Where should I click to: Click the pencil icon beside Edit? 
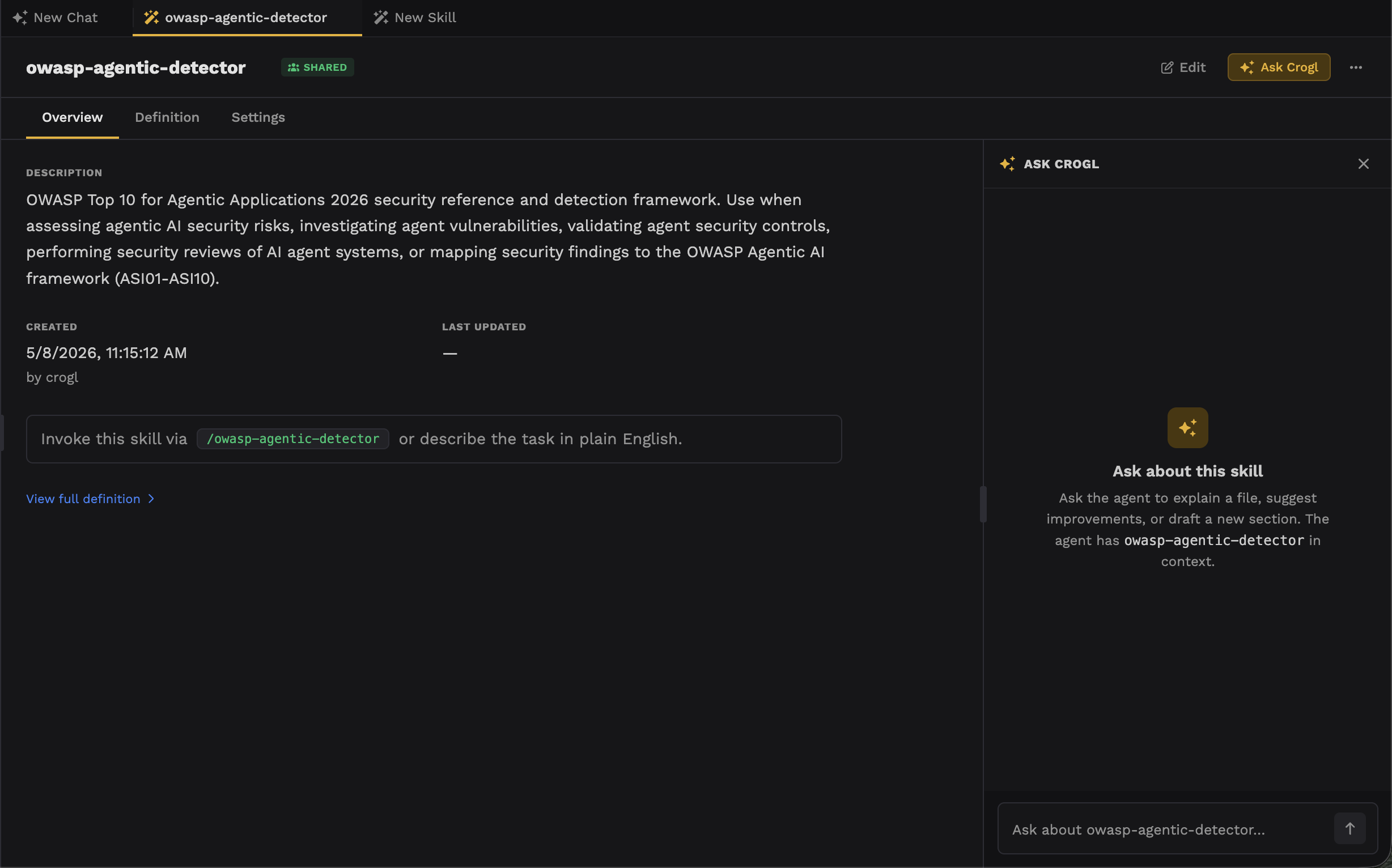tap(1167, 68)
